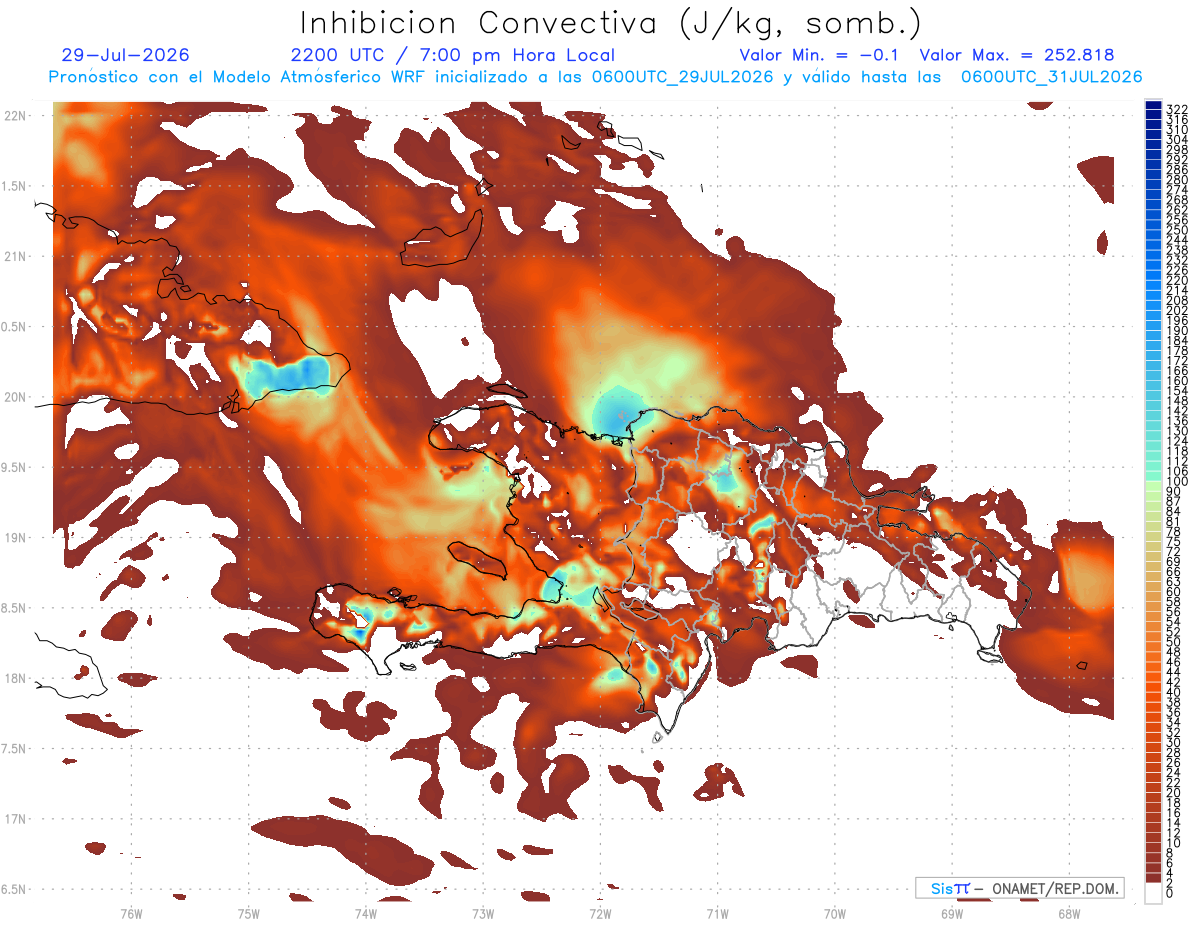The height and width of the screenshot is (927, 1200).
Task: Click the "18N" latitude label
Action: coord(16,678)
